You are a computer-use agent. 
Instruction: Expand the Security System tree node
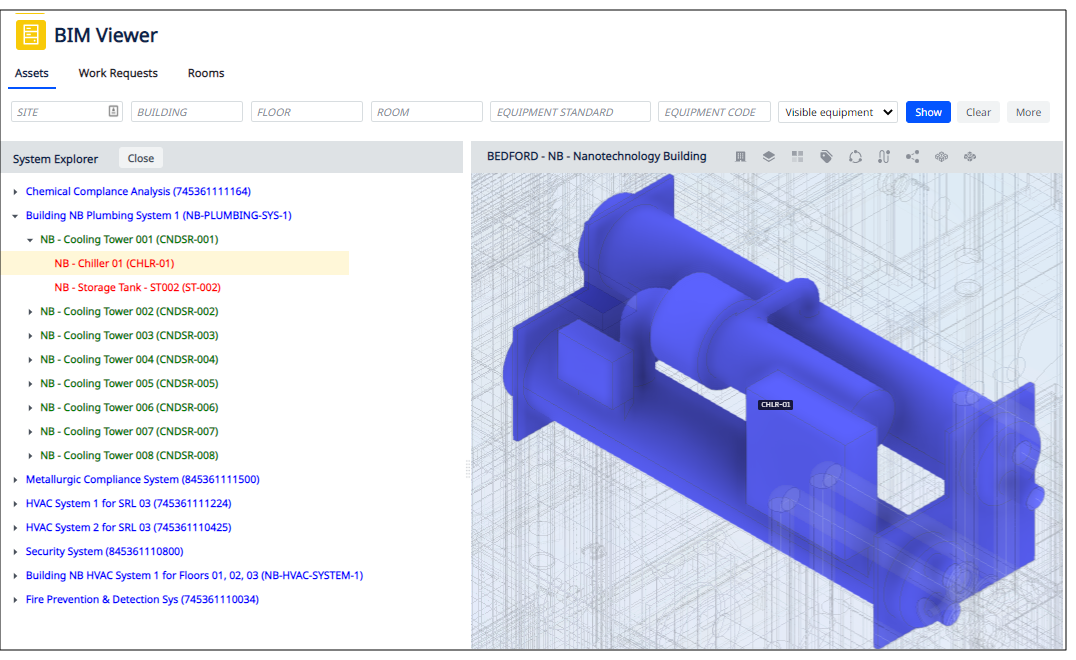tap(15, 552)
